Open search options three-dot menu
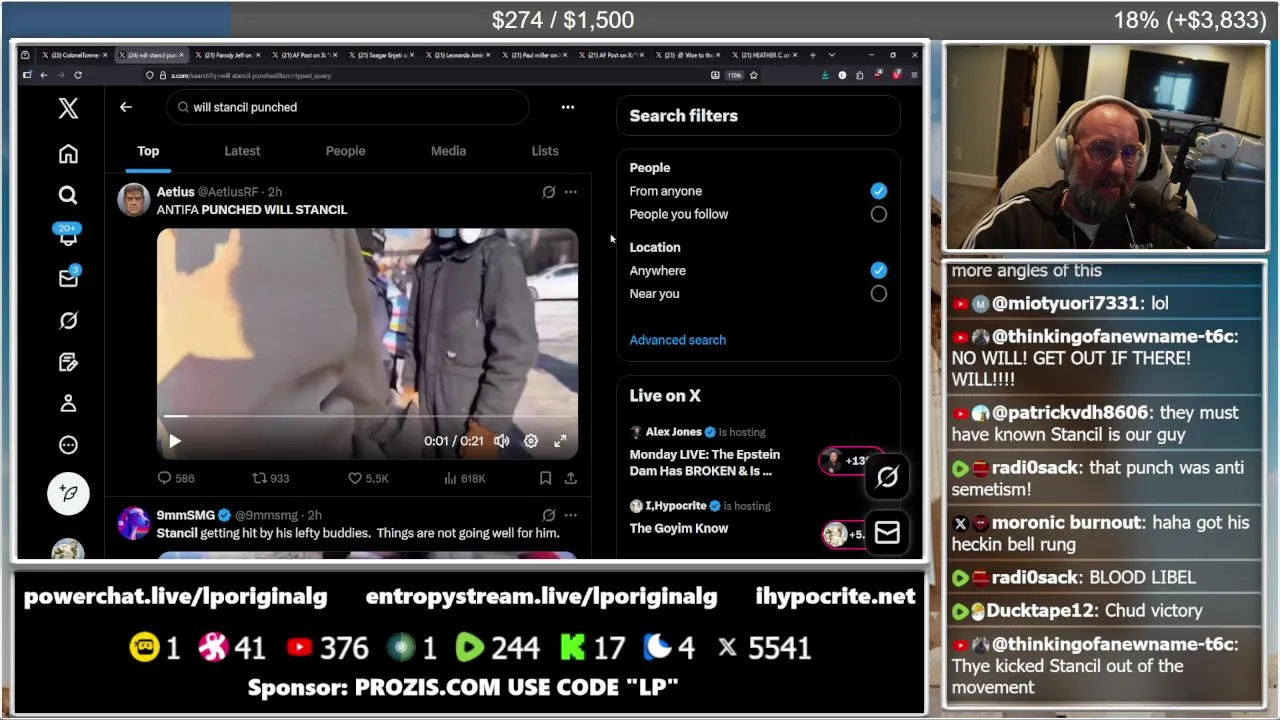1280x720 pixels. click(x=567, y=107)
